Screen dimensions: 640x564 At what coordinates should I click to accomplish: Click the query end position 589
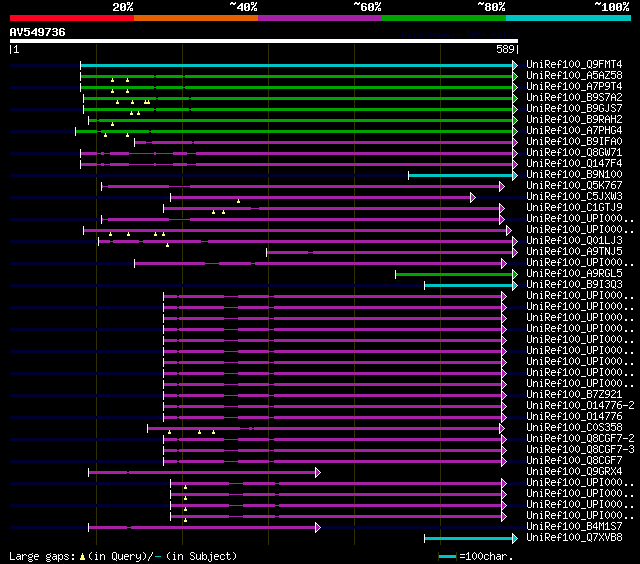click(505, 49)
